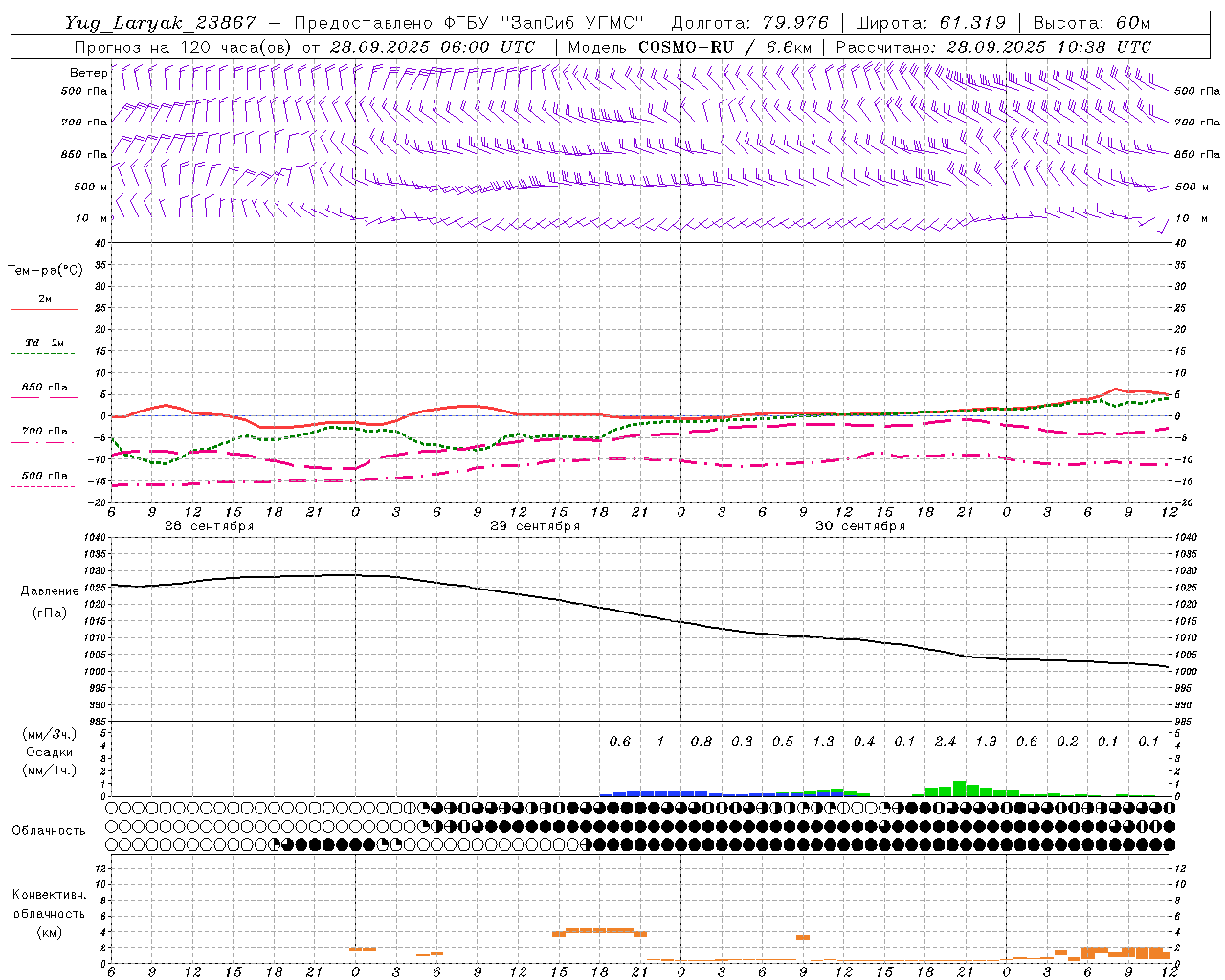Screen dimensions: 1225x980
Task: Click the text Прогноз на 120 часа(ов)
Action: (x=184, y=47)
